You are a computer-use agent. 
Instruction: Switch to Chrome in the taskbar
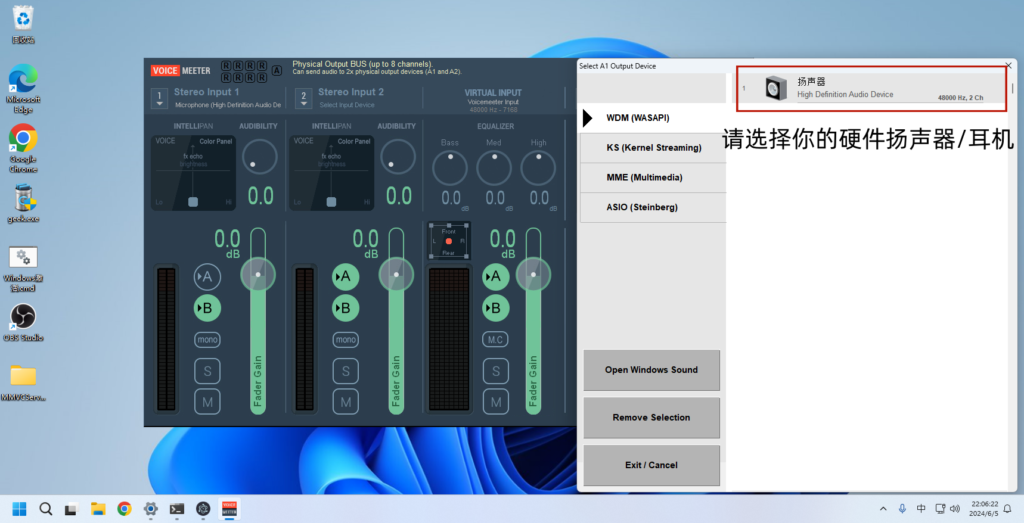(124, 509)
